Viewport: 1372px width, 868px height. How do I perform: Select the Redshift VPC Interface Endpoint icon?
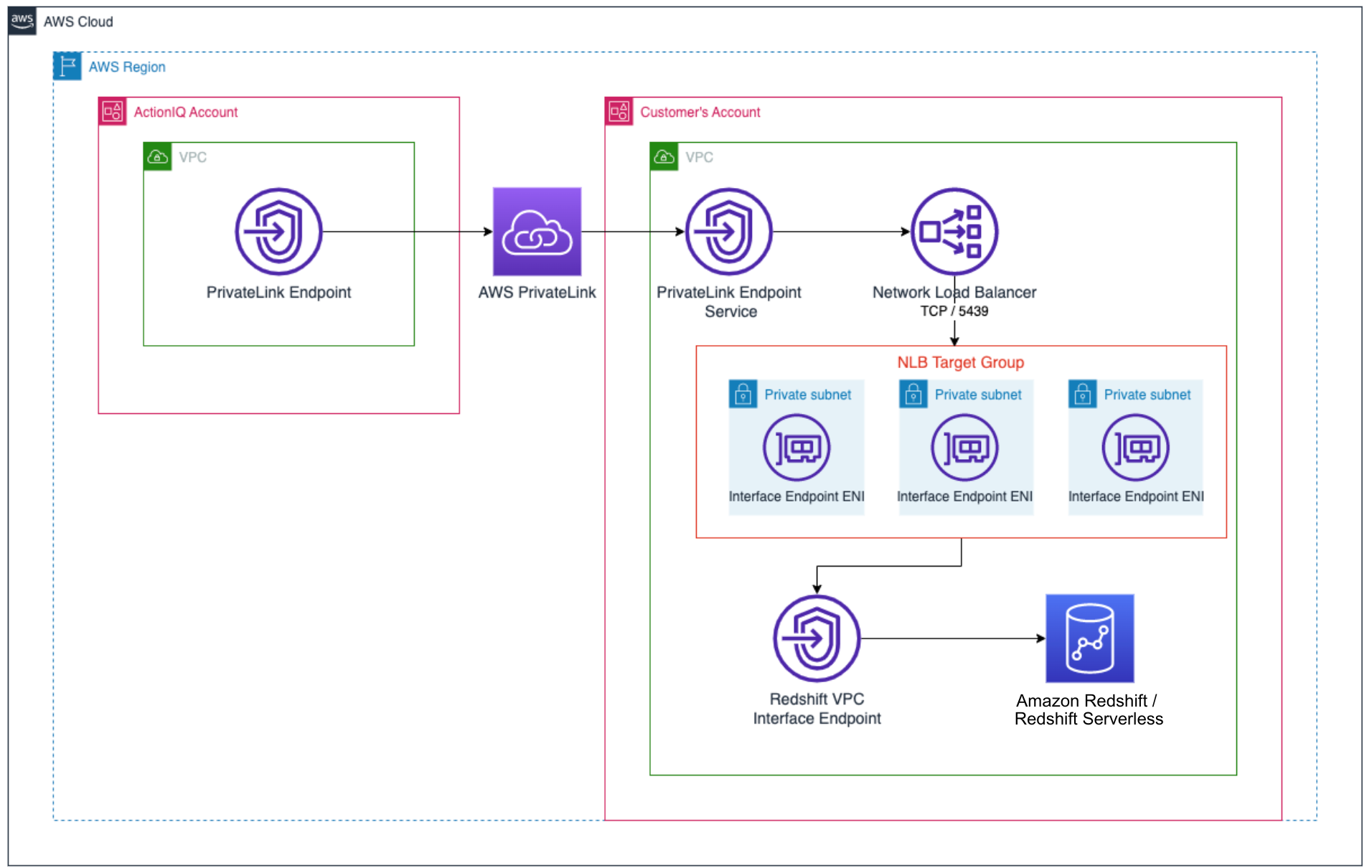816,638
